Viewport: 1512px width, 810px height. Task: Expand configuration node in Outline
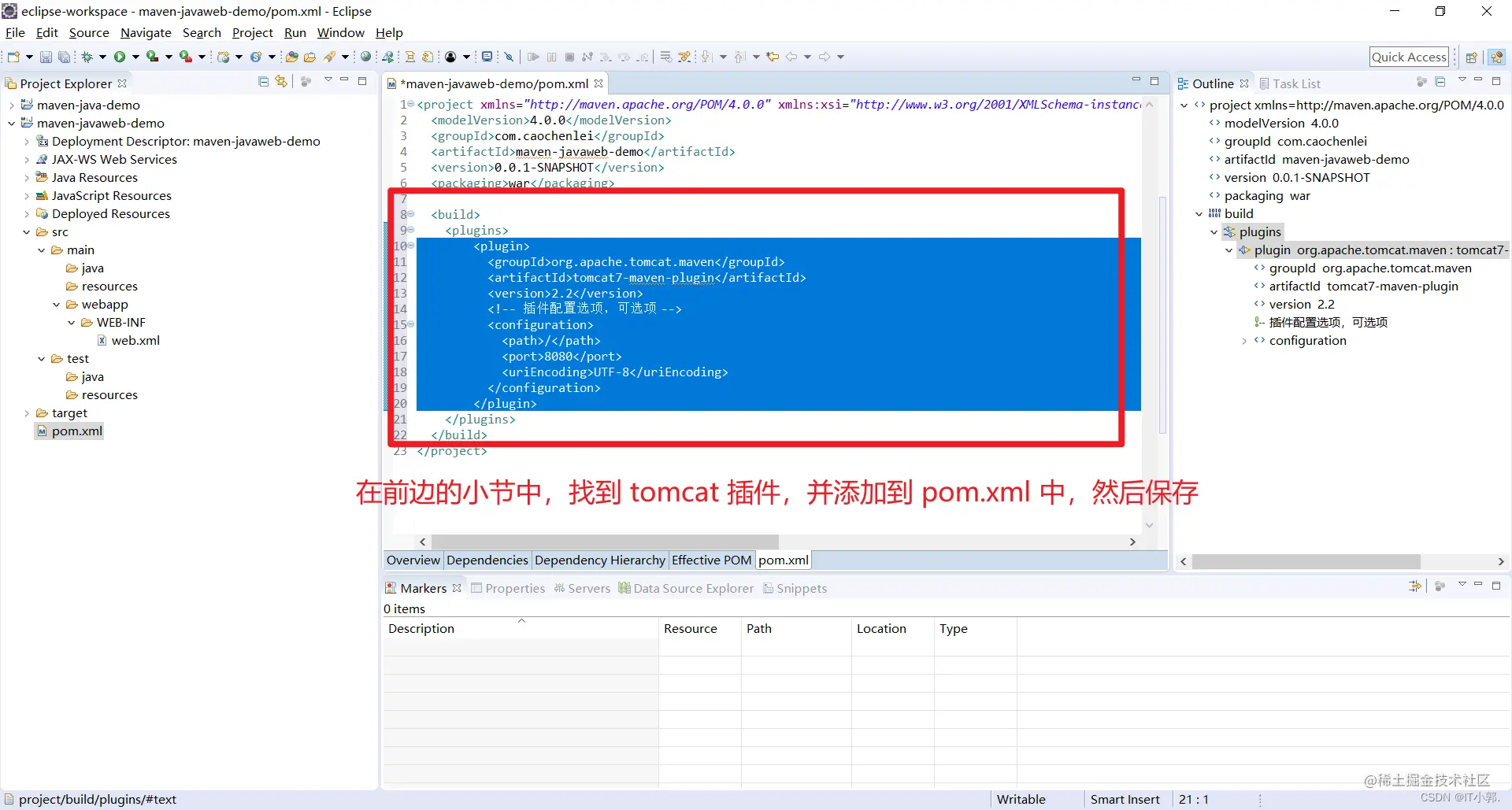[1244, 341]
